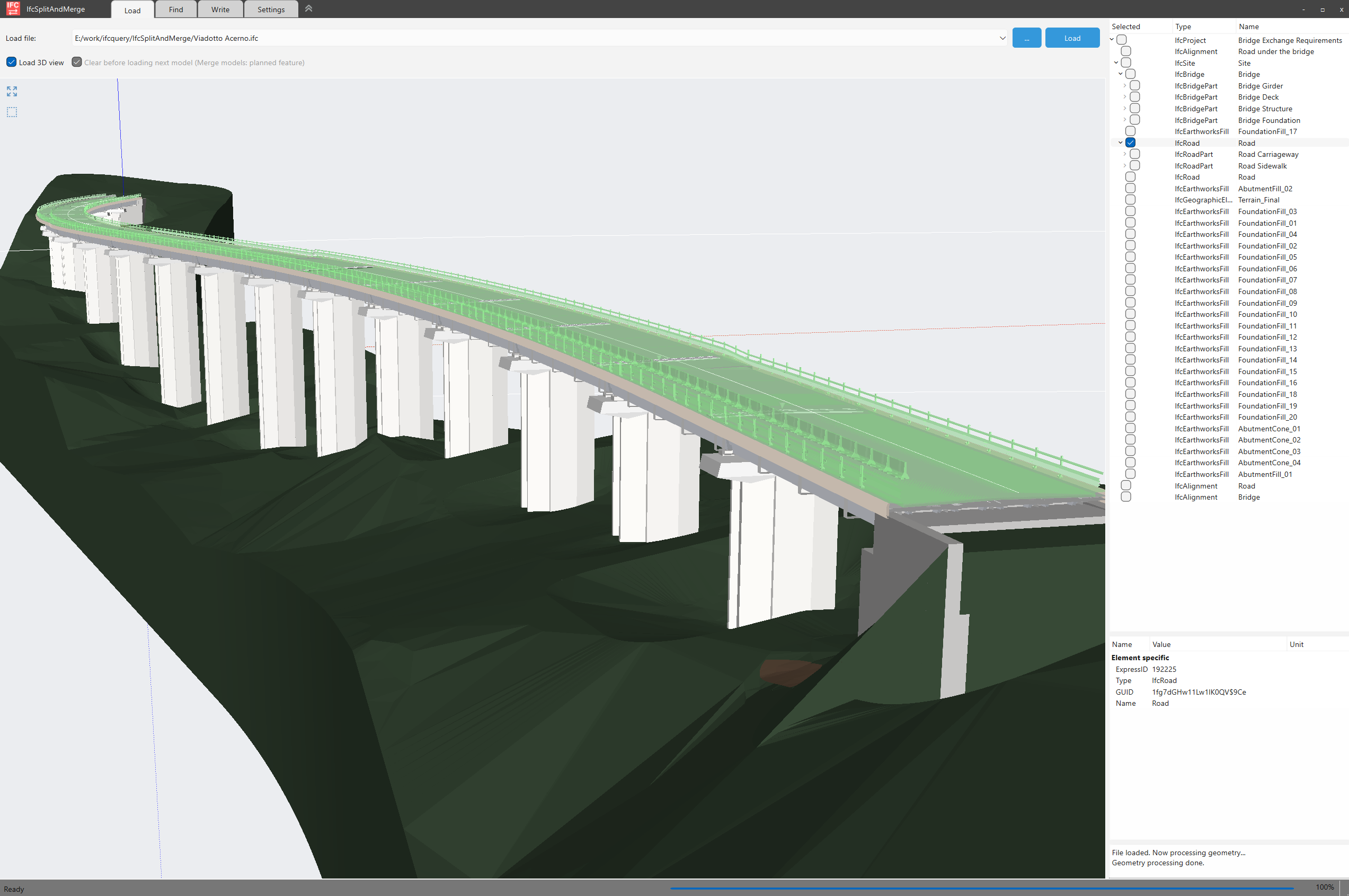
Task: Select the IfcEarthworksFill row named AbutmentCone_01
Action: pos(1130,428)
